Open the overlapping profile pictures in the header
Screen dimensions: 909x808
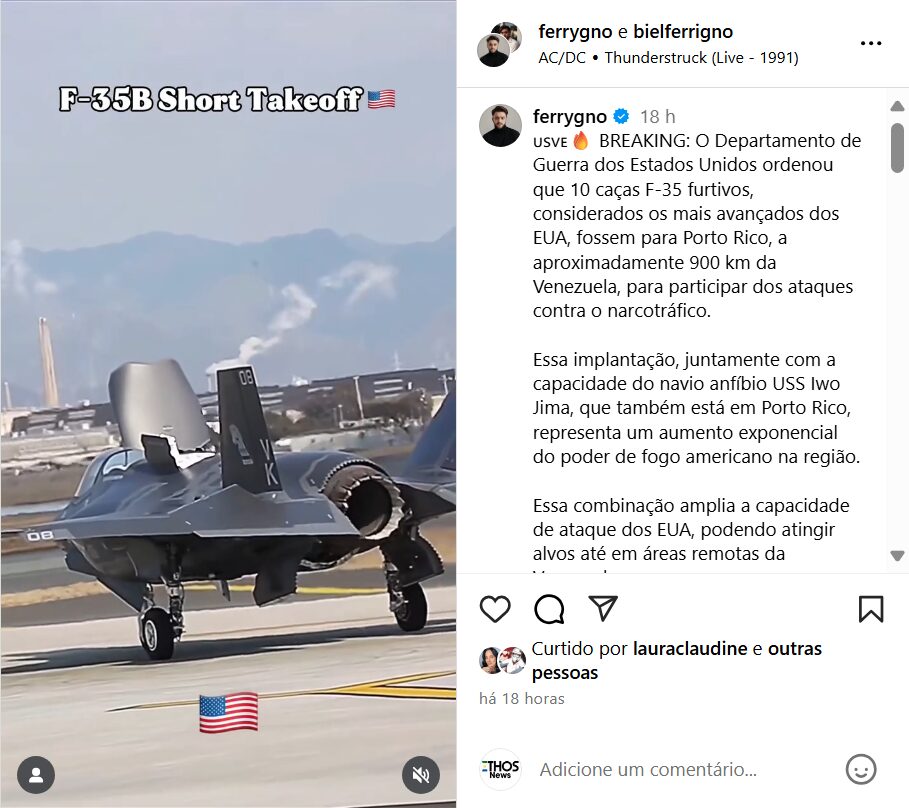coord(499,45)
